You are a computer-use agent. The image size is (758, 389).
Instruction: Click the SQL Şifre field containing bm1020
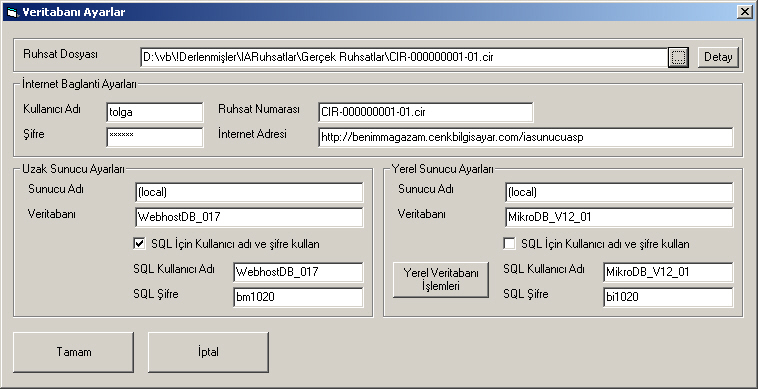[x=298, y=297]
